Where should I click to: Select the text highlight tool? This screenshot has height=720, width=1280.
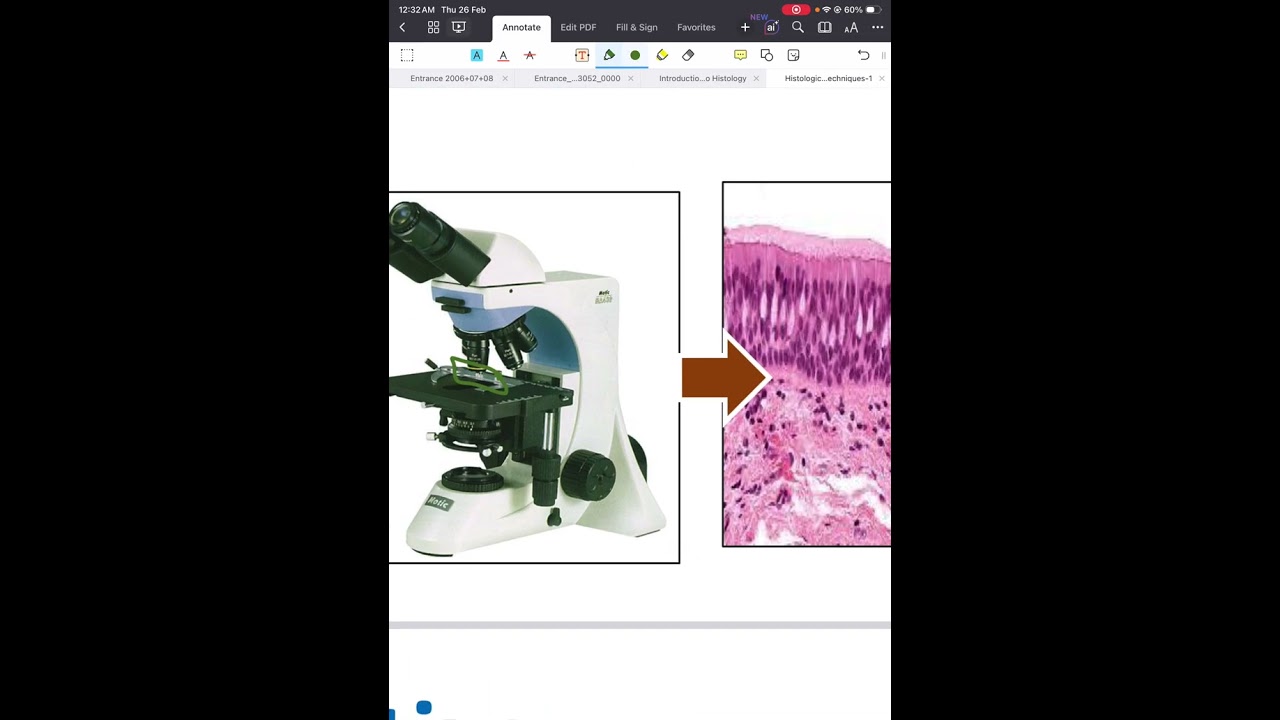click(x=477, y=55)
